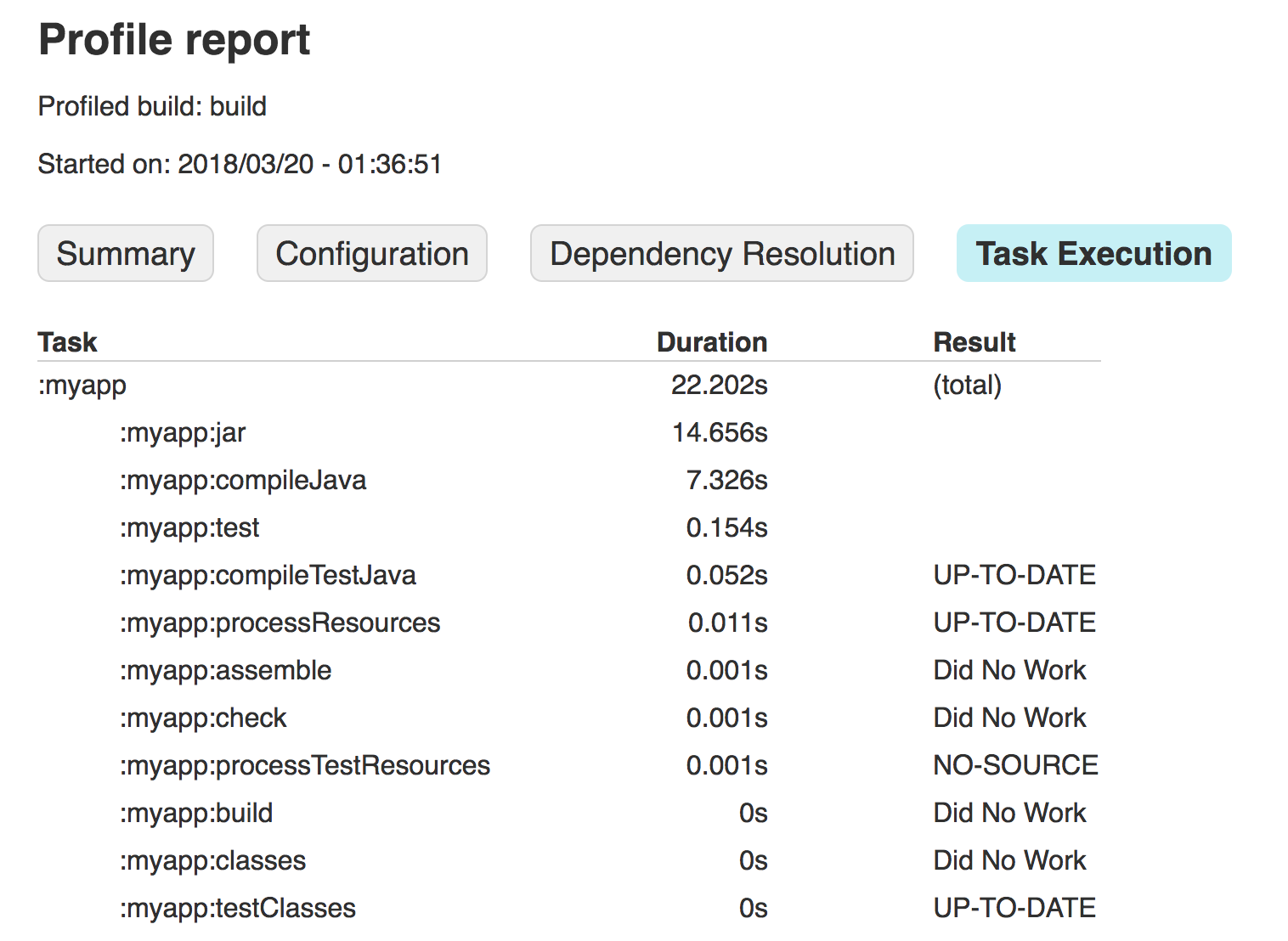
Task: Select the :myapp total row name
Action: tap(82, 386)
